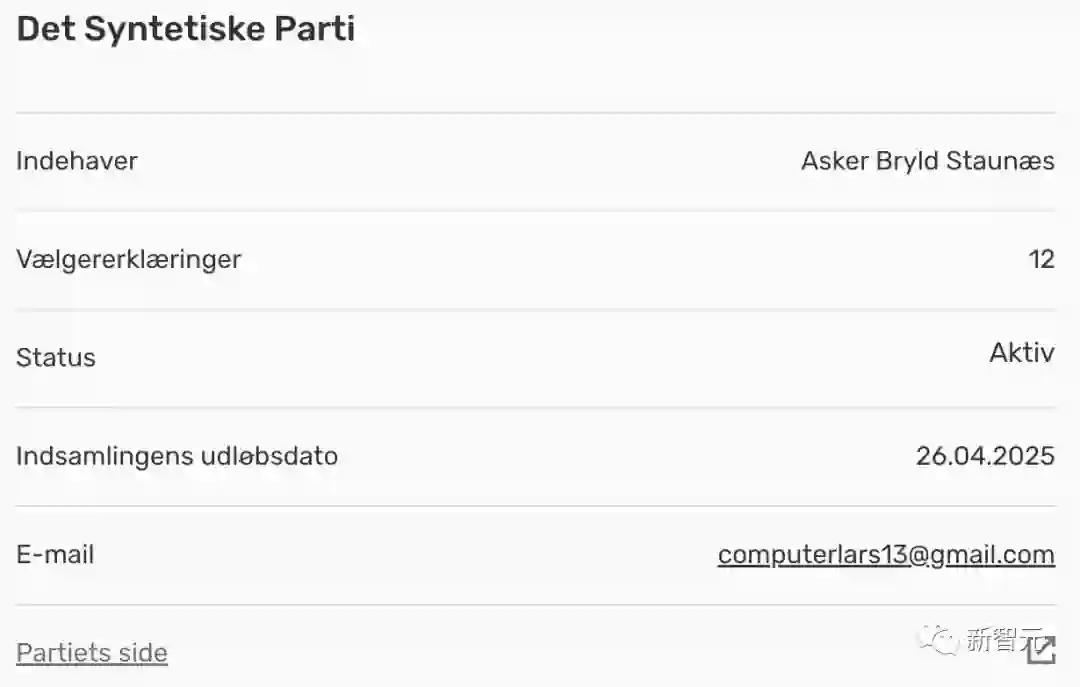The height and width of the screenshot is (687, 1080).
Task: Click the divider line beneath the page heading
Action: [x=536, y=113]
